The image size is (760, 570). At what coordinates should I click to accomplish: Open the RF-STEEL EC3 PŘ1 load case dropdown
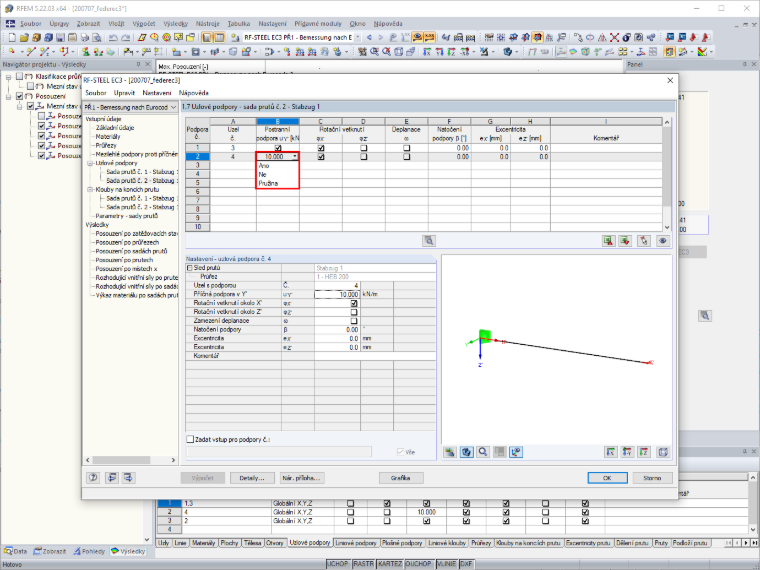pos(358,37)
